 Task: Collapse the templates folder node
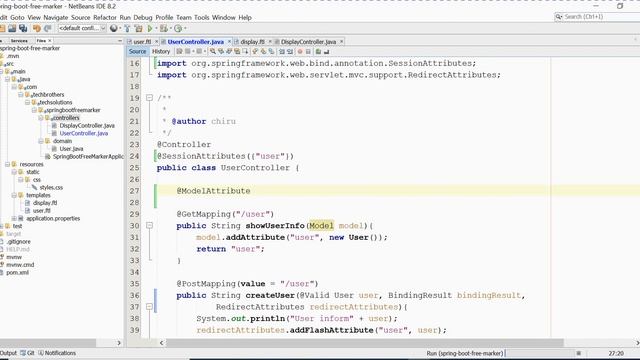pos(14,196)
